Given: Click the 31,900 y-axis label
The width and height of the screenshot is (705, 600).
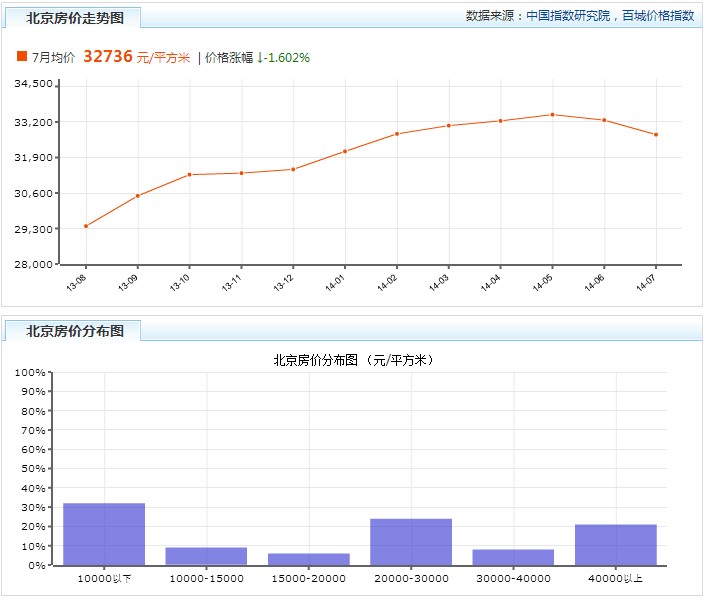Looking at the screenshot, I should coord(33,157).
